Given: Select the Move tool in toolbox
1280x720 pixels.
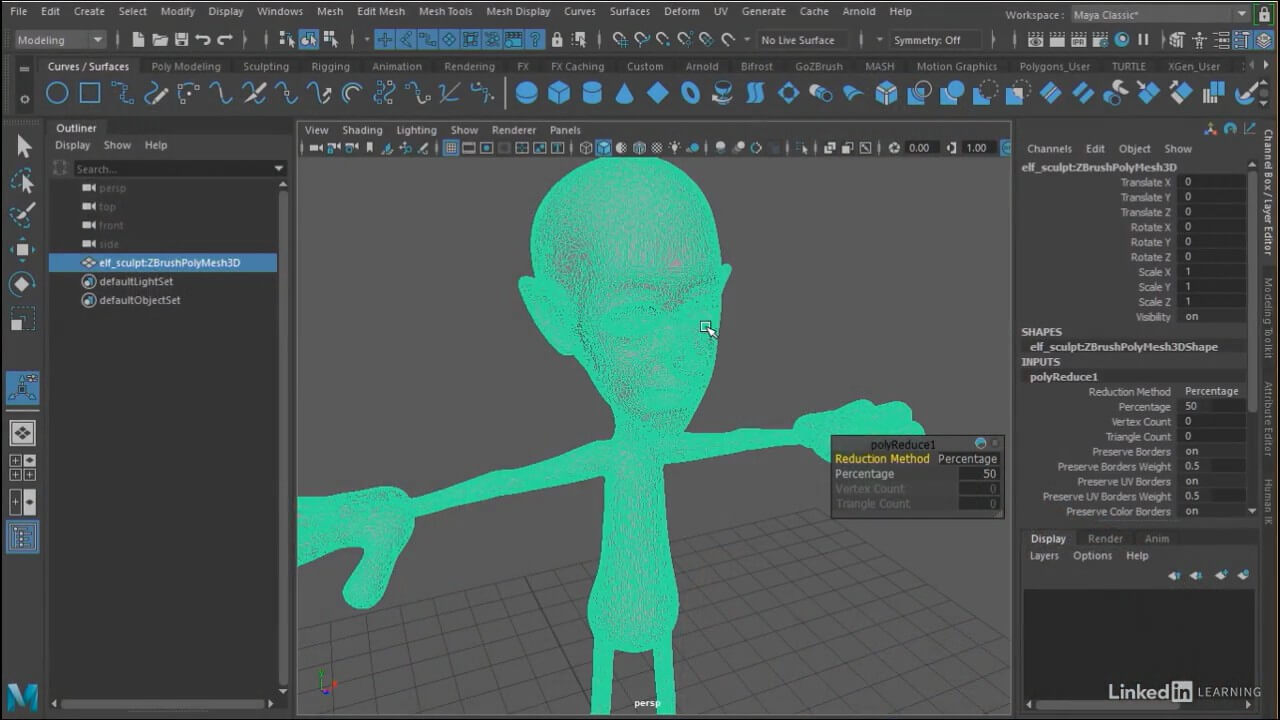Looking at the screenshot, I should pyautogui.click(x=22, y=249).
